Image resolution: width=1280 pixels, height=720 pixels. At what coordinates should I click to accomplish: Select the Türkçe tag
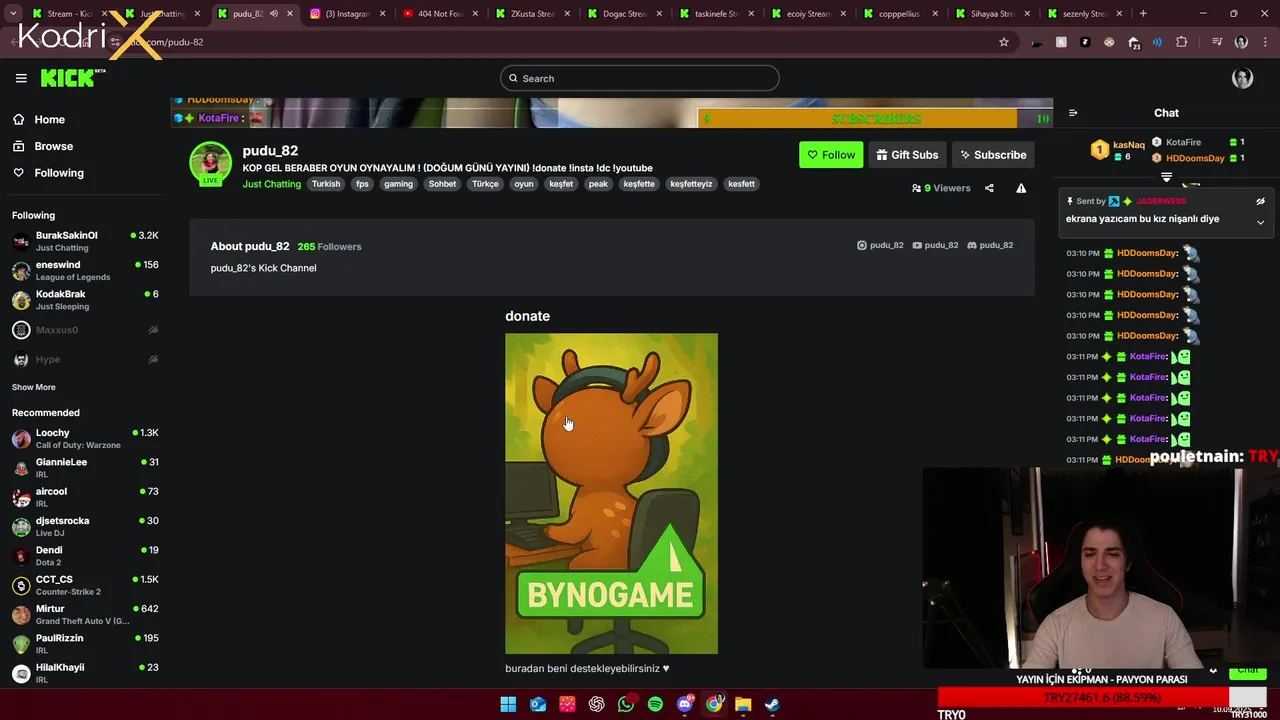coord(485,184)
